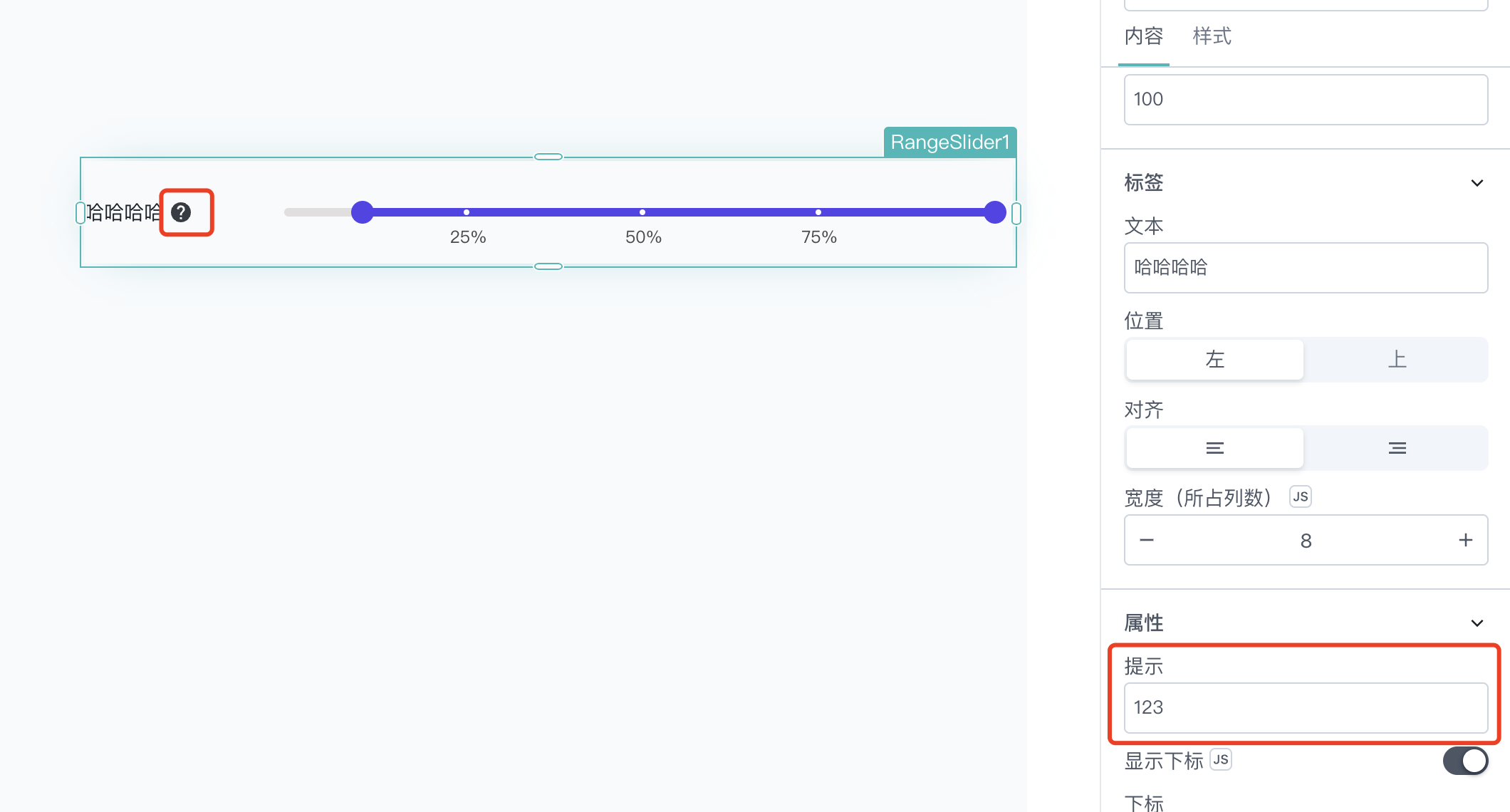1510x812 pixels.
Task: Click the 25% tick on the slider
Action: tap(467, 212)
